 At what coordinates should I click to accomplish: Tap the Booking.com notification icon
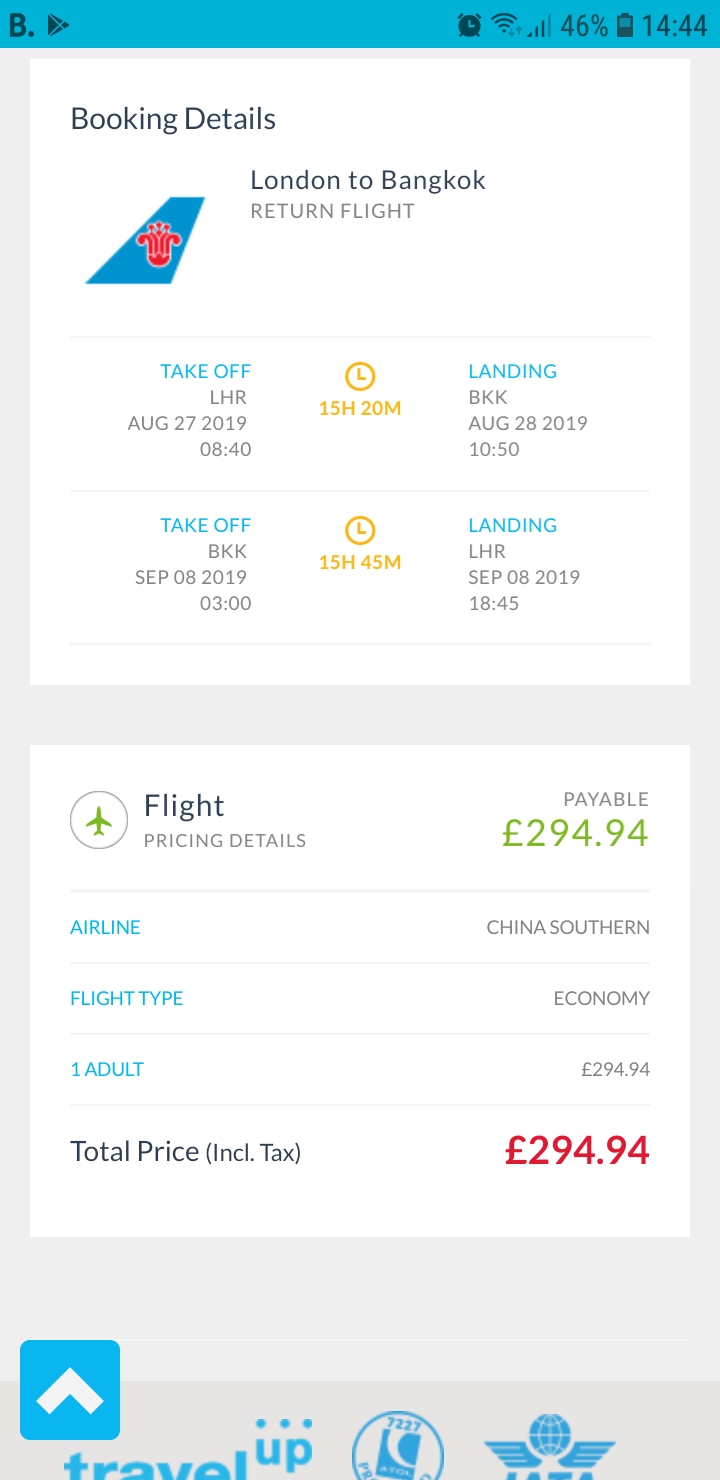coord(20,25)
